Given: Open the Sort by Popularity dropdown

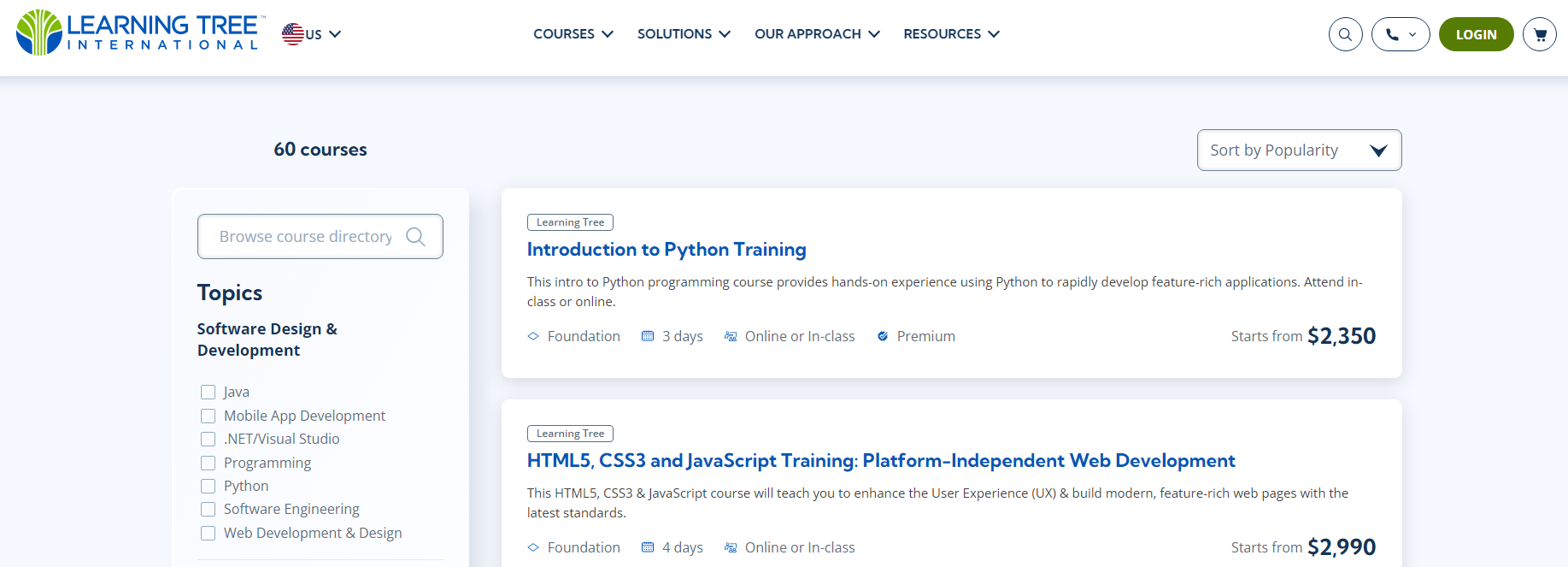Looking at the screenshot, I should [x=1299, y=151].
